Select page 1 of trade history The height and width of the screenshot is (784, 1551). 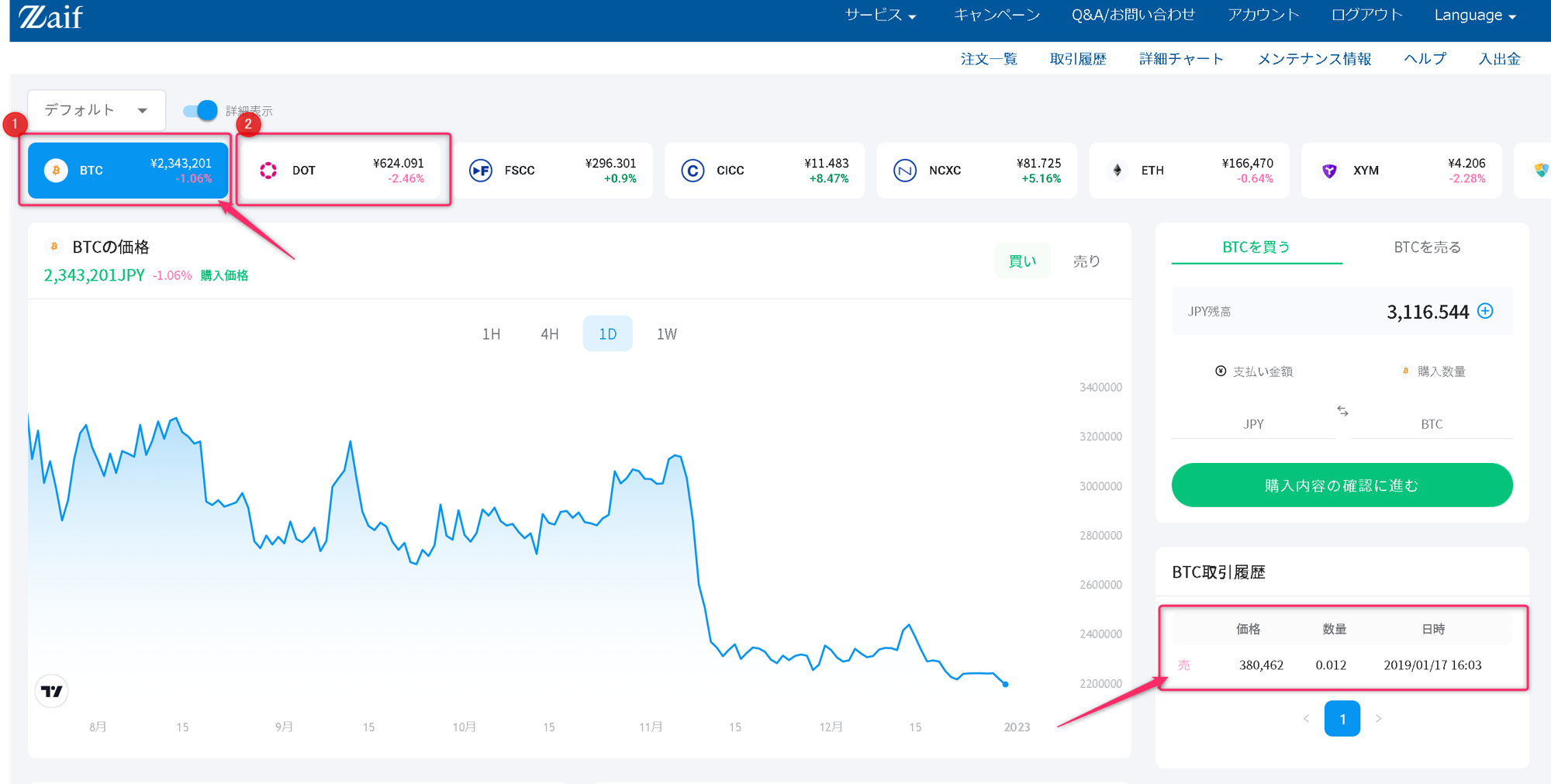[1342, 719]
